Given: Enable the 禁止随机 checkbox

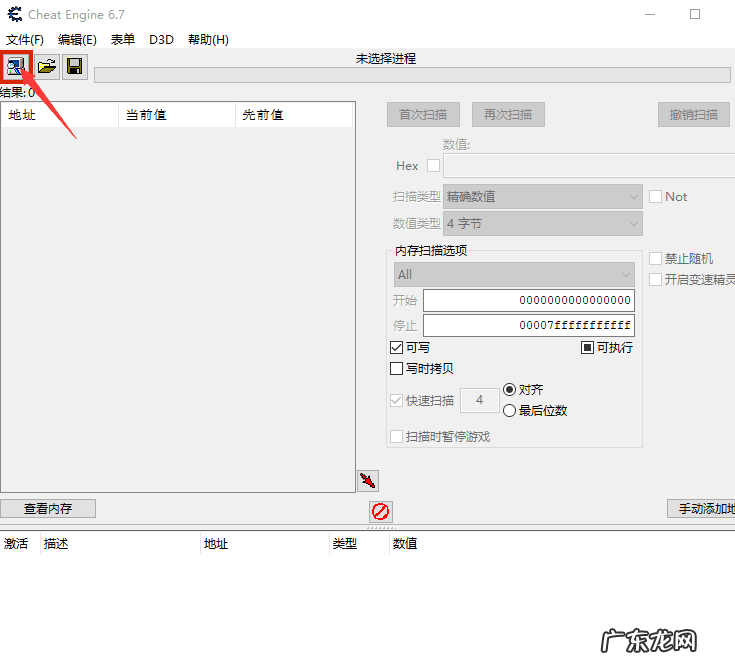Looking at the screenshot, I should 655,258.
